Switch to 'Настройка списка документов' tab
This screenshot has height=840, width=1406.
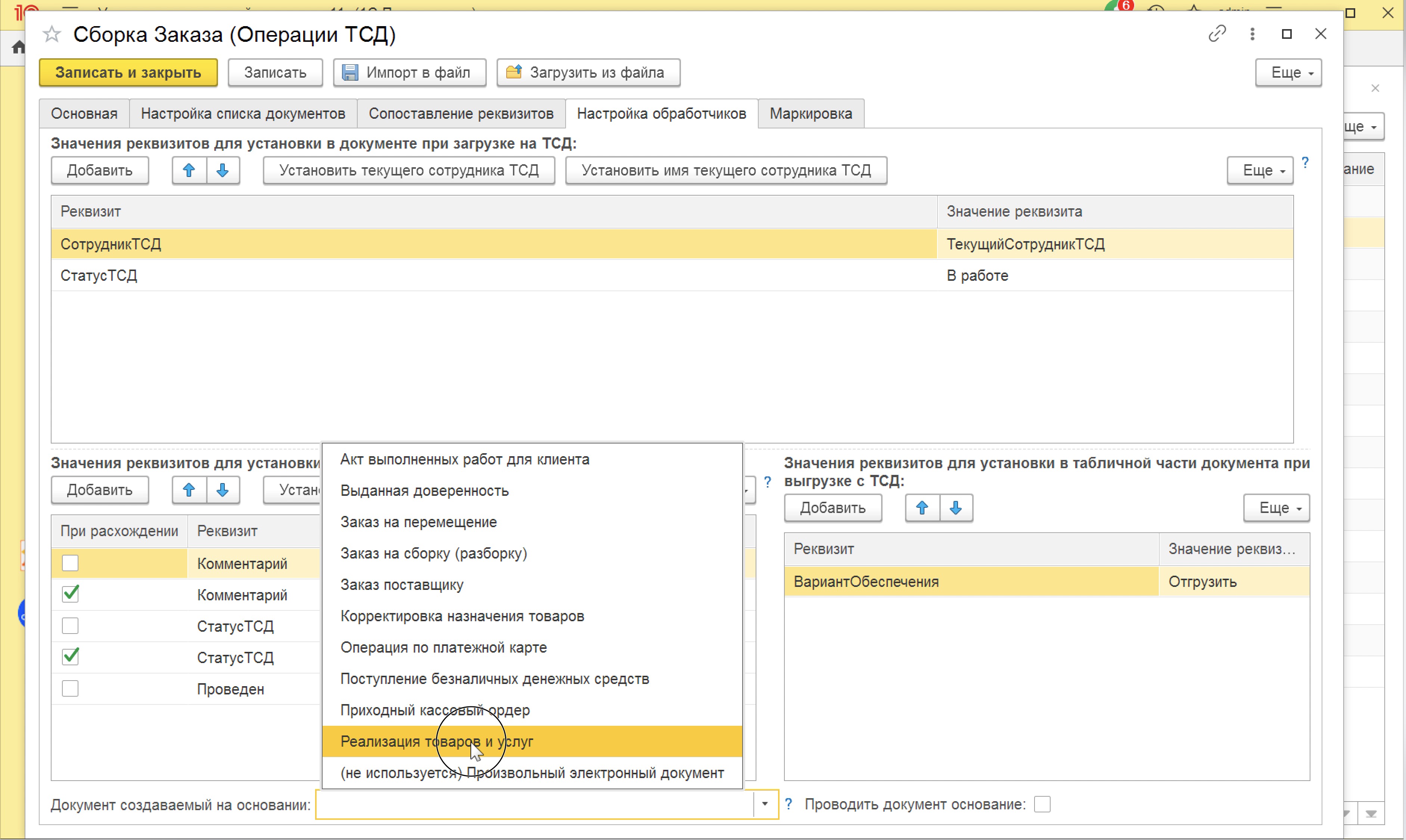243,113
